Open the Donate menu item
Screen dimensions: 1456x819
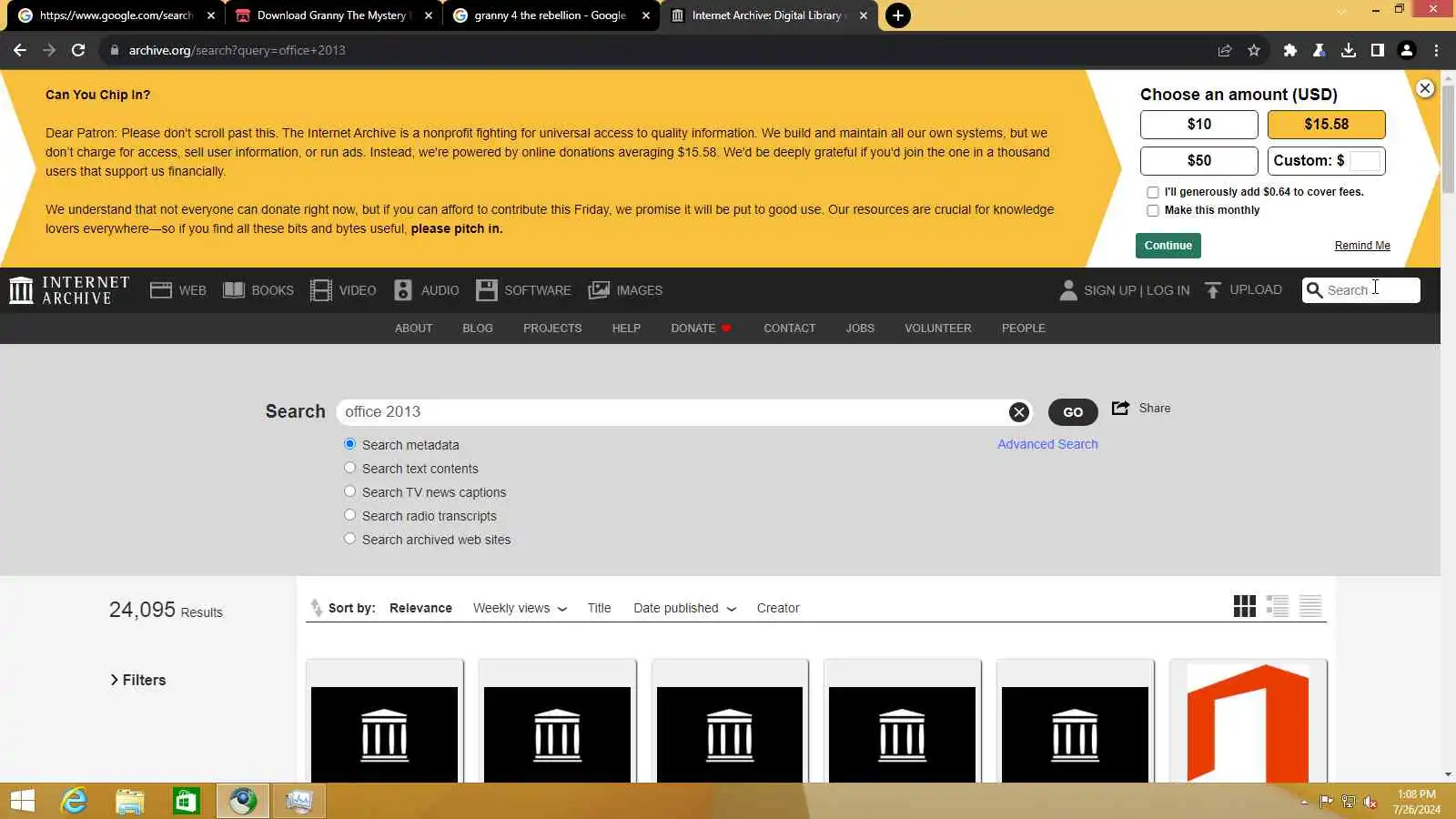pos(701,329)
